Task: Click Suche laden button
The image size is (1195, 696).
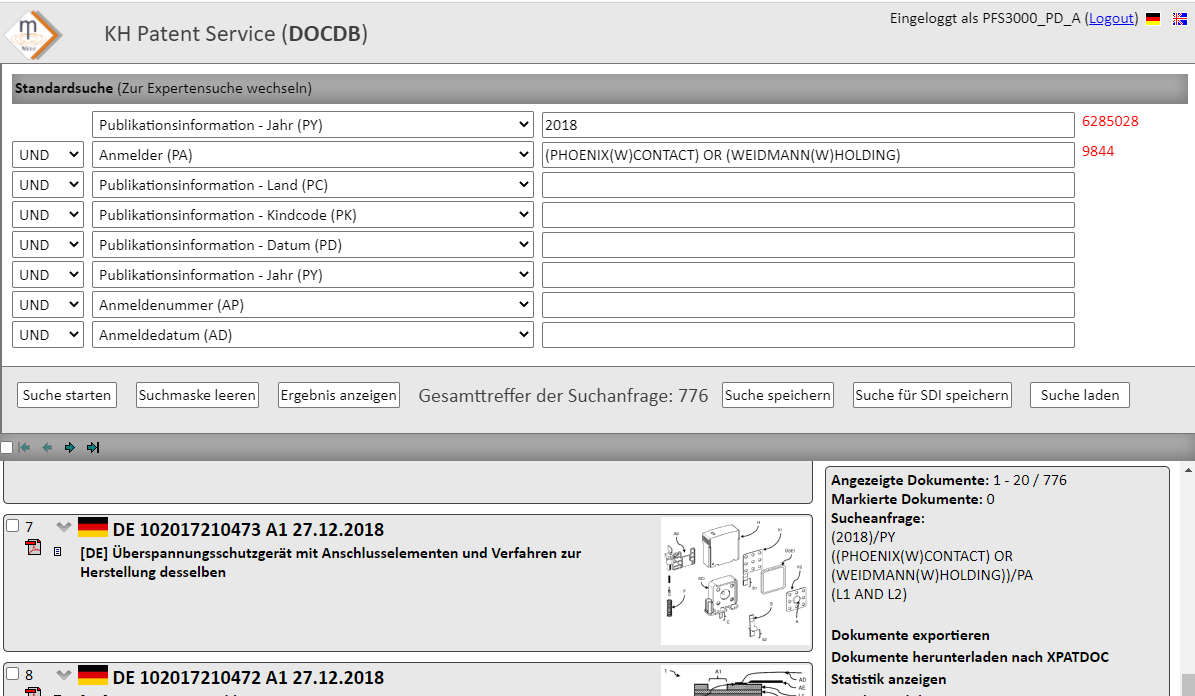Action: (1080, 395)
